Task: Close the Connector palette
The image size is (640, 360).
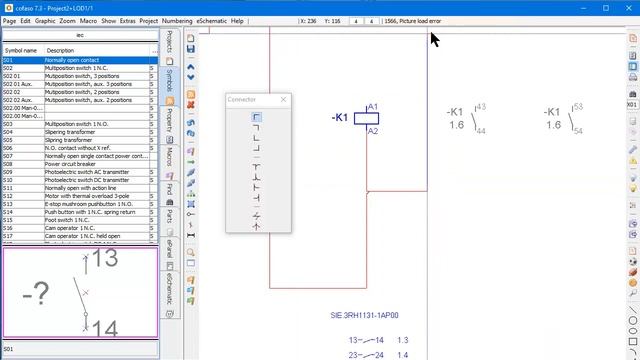Action: click(x=283, y=100)
